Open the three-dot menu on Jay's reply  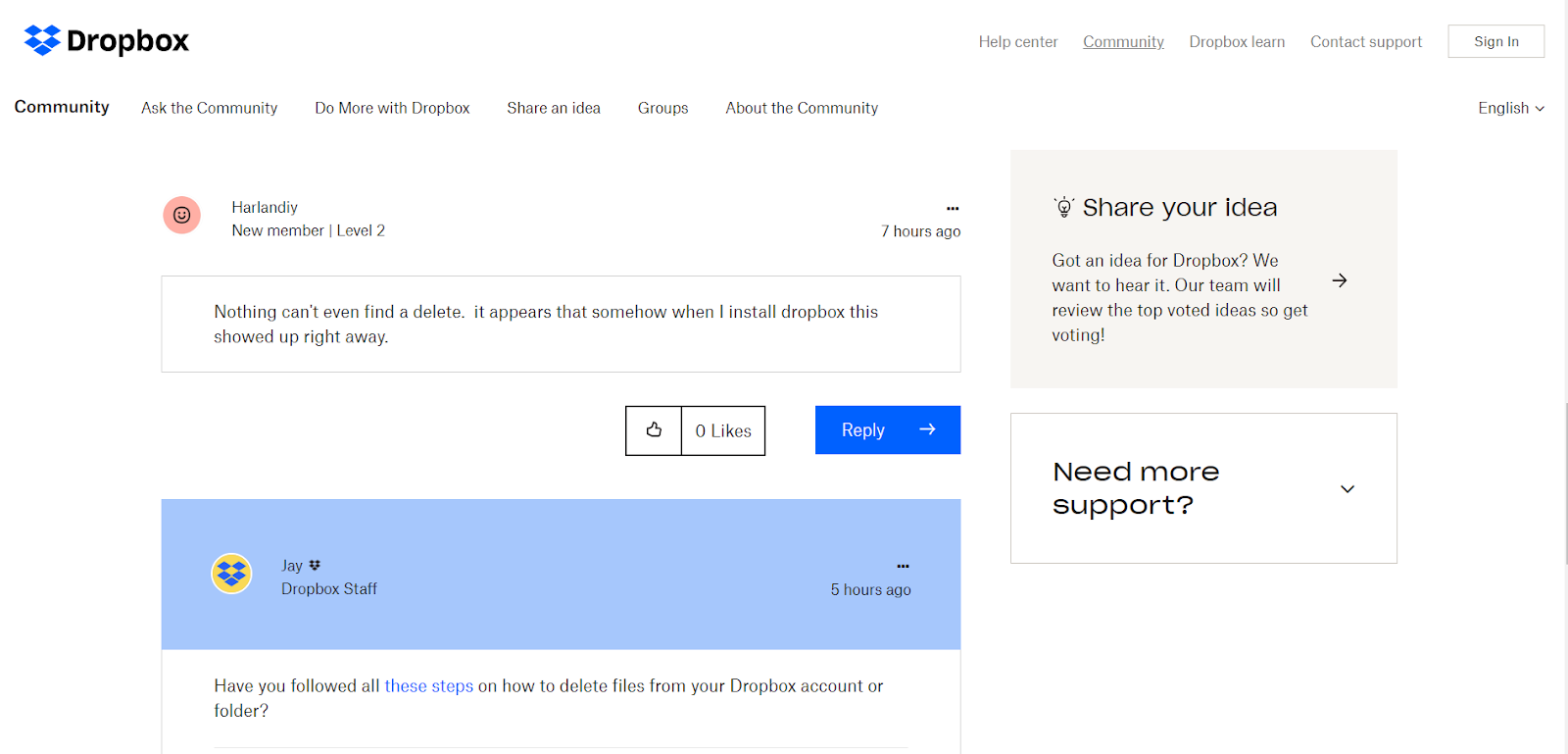click(x=903, y=566)
